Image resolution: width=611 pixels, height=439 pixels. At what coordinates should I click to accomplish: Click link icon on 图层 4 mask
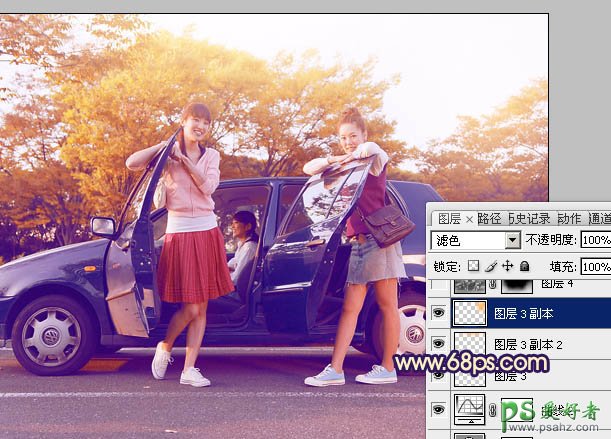coord(491,286)
